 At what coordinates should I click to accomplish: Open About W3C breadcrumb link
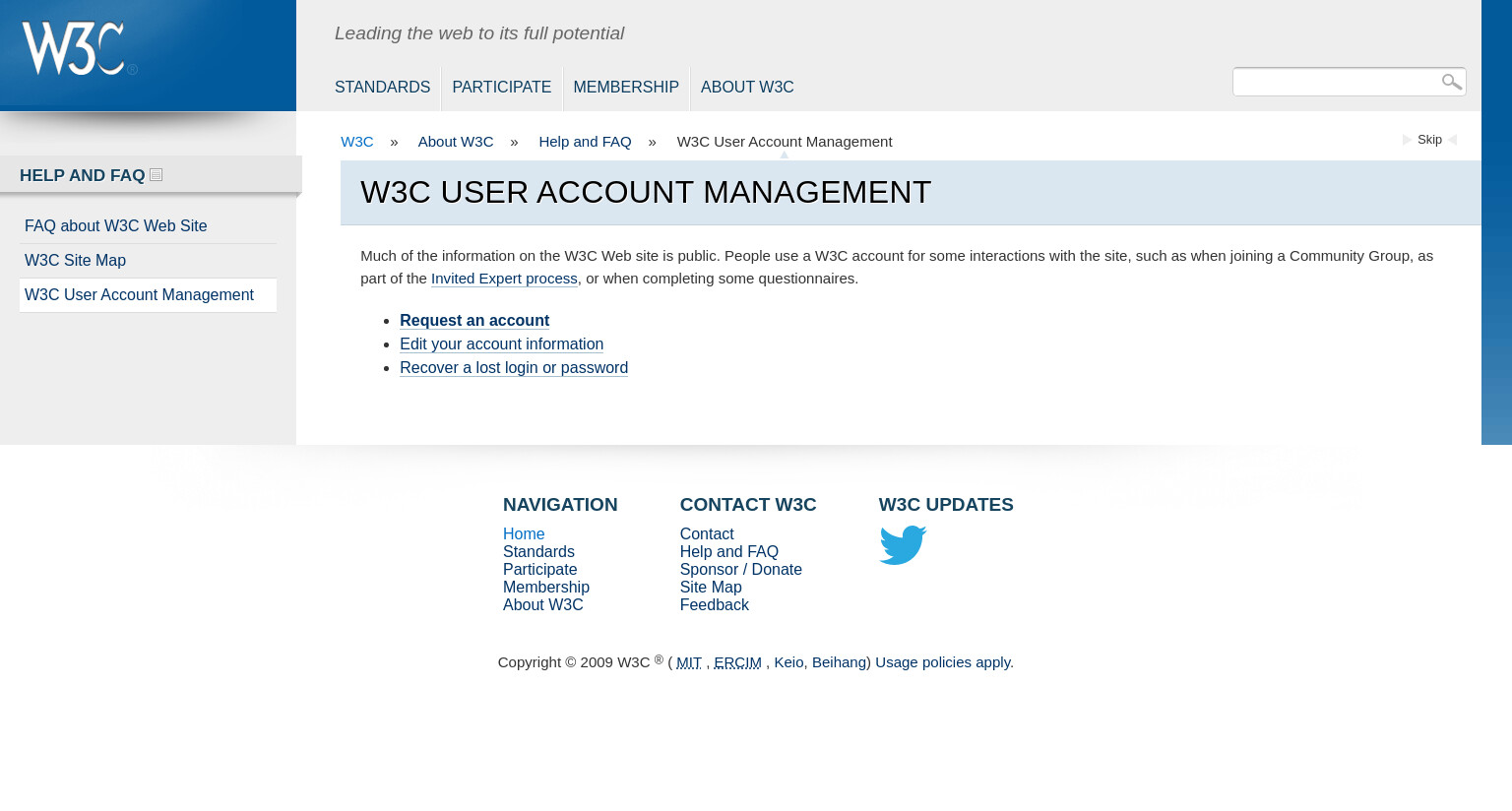point(456,142)
